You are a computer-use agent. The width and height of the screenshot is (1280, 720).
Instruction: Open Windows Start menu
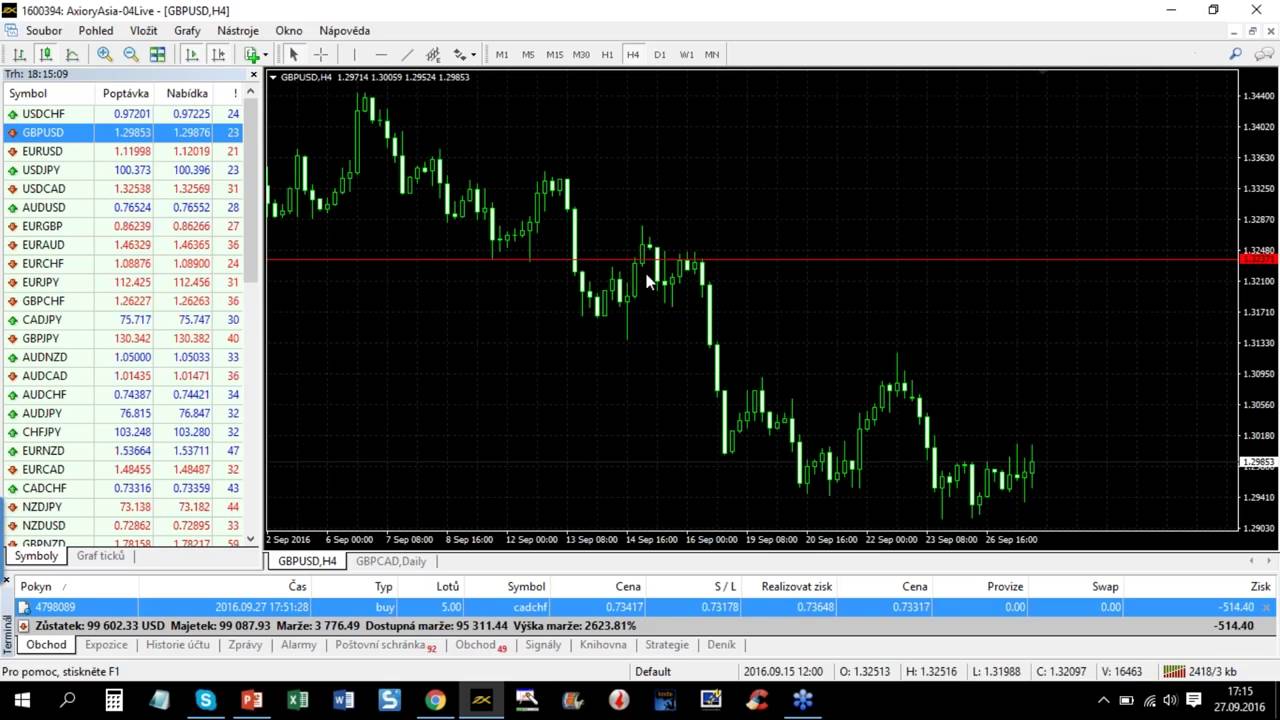pyautogui.click(x=21, y=700)
